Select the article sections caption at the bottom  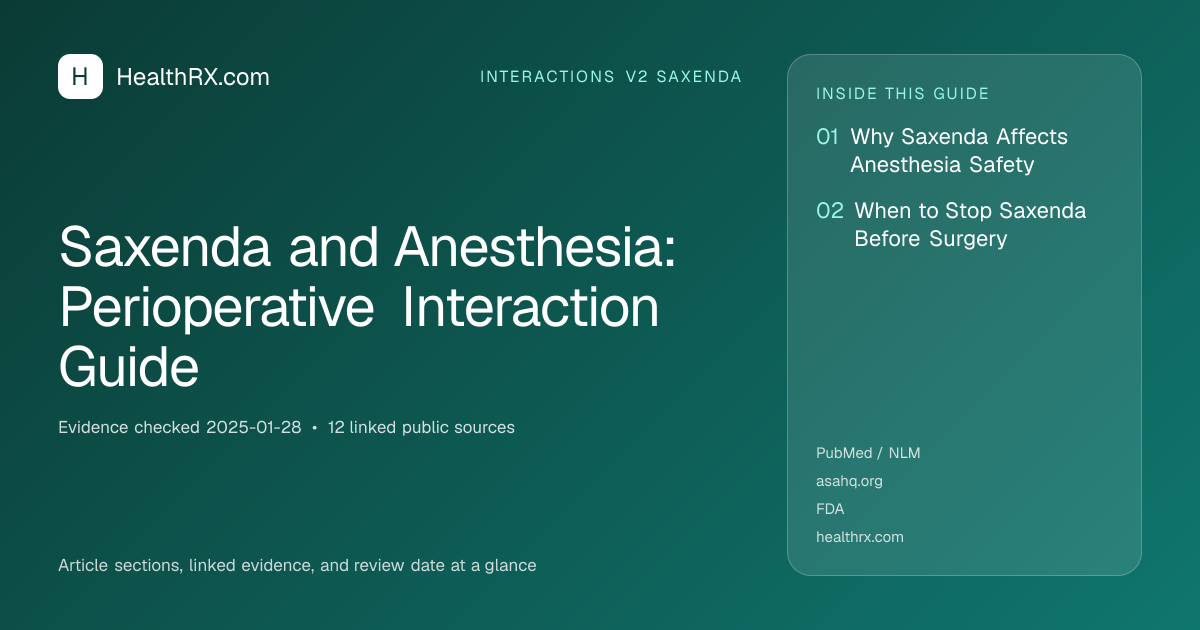pyautogui.click(x=297, y=565)
